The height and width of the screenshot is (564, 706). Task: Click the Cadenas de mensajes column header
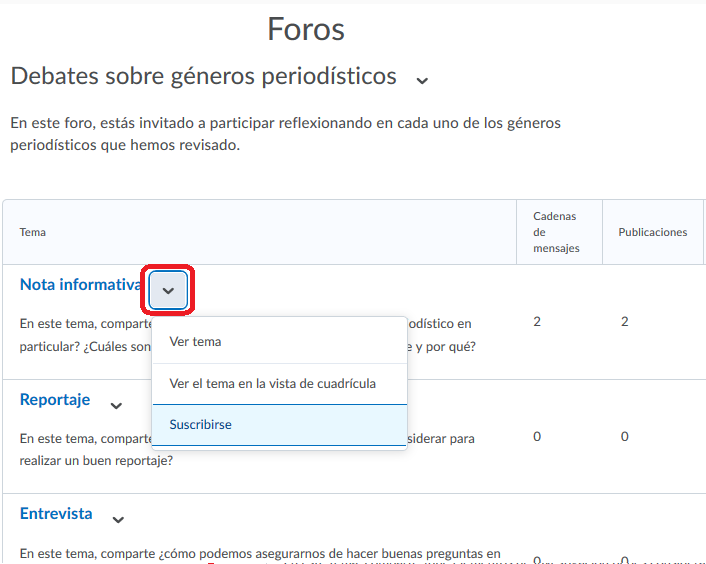[x=556, y=232]
